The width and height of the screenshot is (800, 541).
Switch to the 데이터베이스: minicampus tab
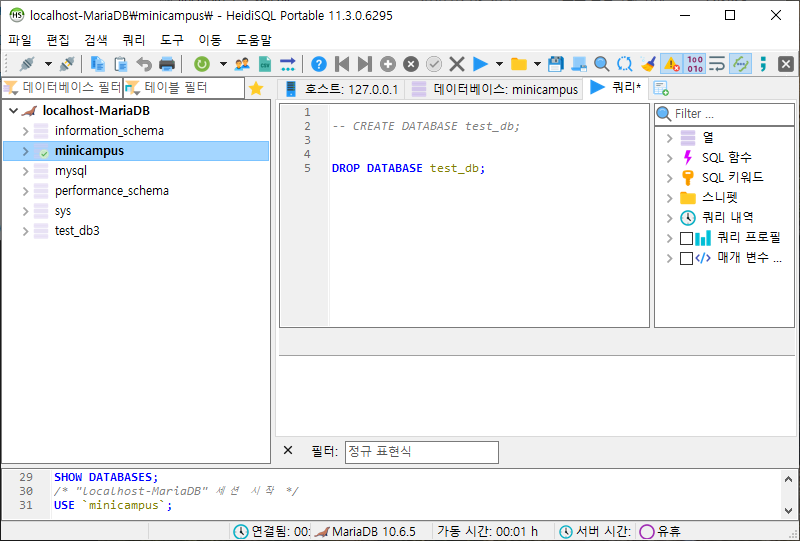(x=494, y=89)
